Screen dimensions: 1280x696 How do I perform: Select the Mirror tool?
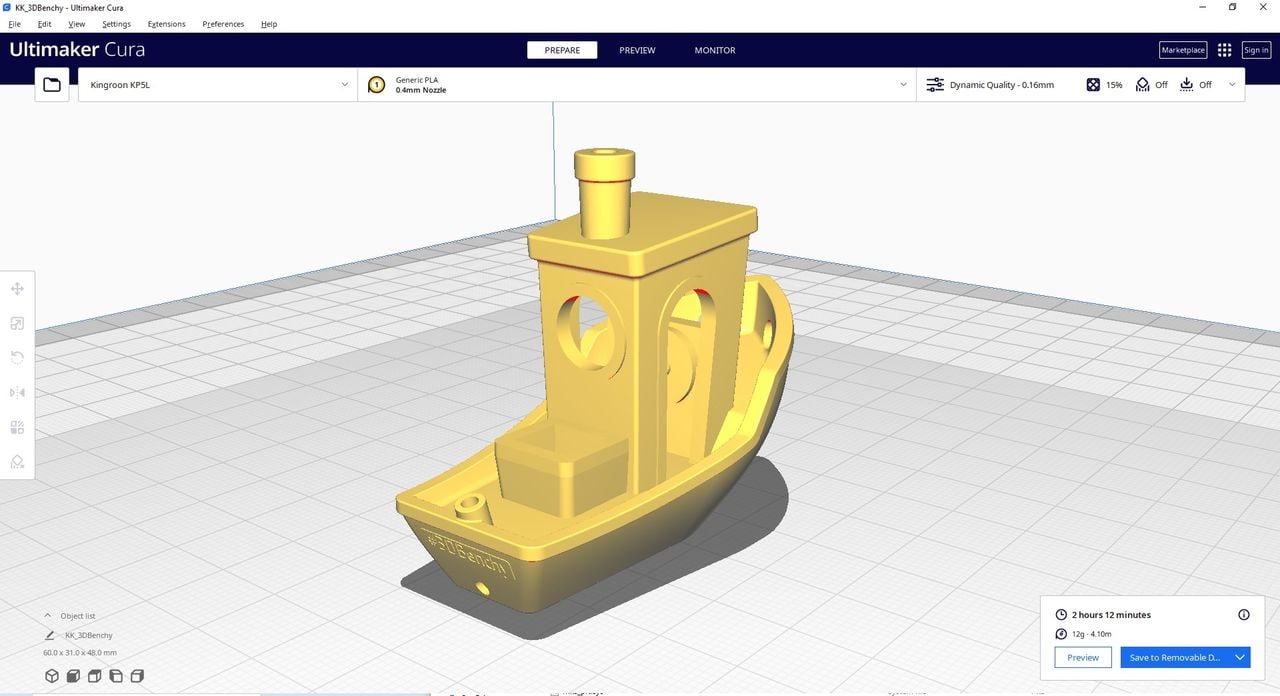(x=17, y=392)
